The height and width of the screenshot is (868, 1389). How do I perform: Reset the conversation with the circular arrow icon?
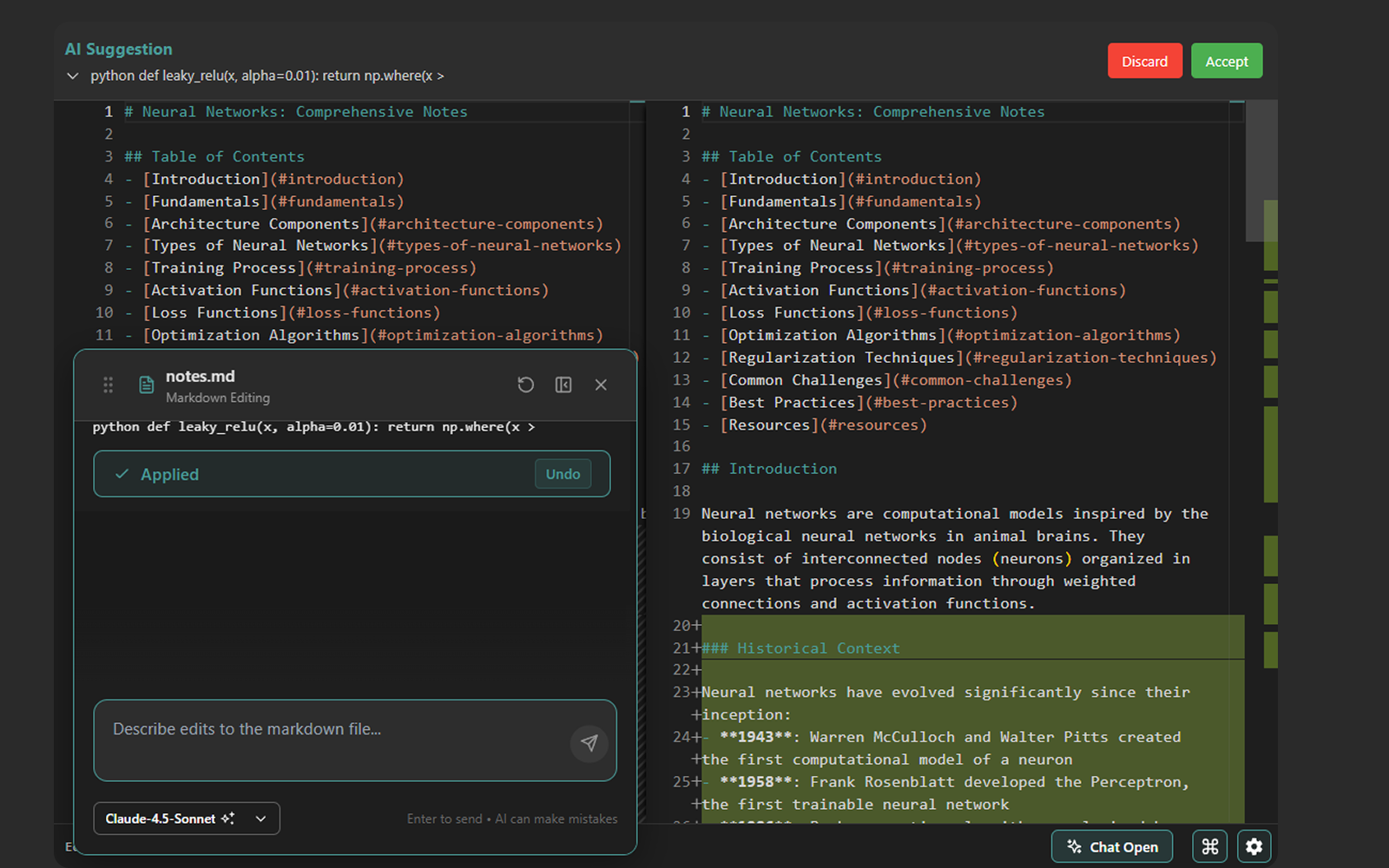525,385
